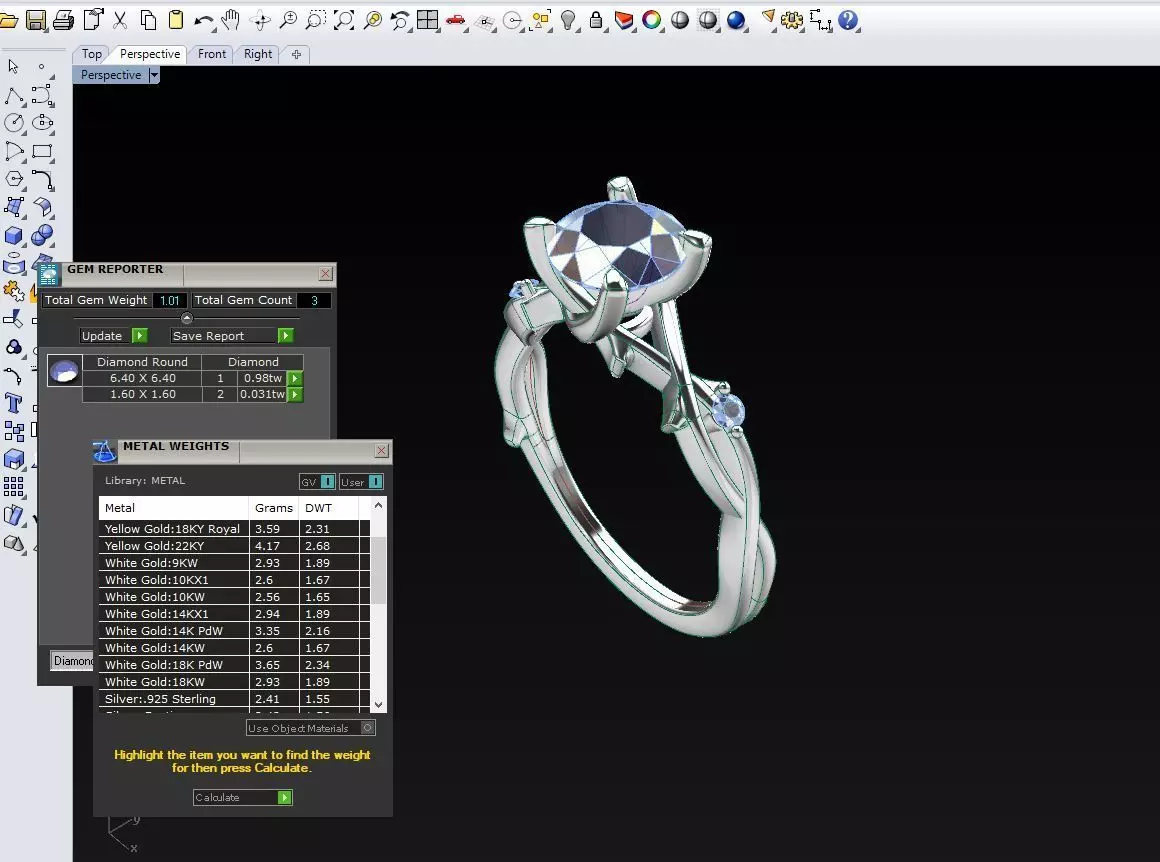Image resolution: width=1160 pixels, height=862 pixels.
Task: Click the Total Gem Count value field
Action: [x=314, y=300]
